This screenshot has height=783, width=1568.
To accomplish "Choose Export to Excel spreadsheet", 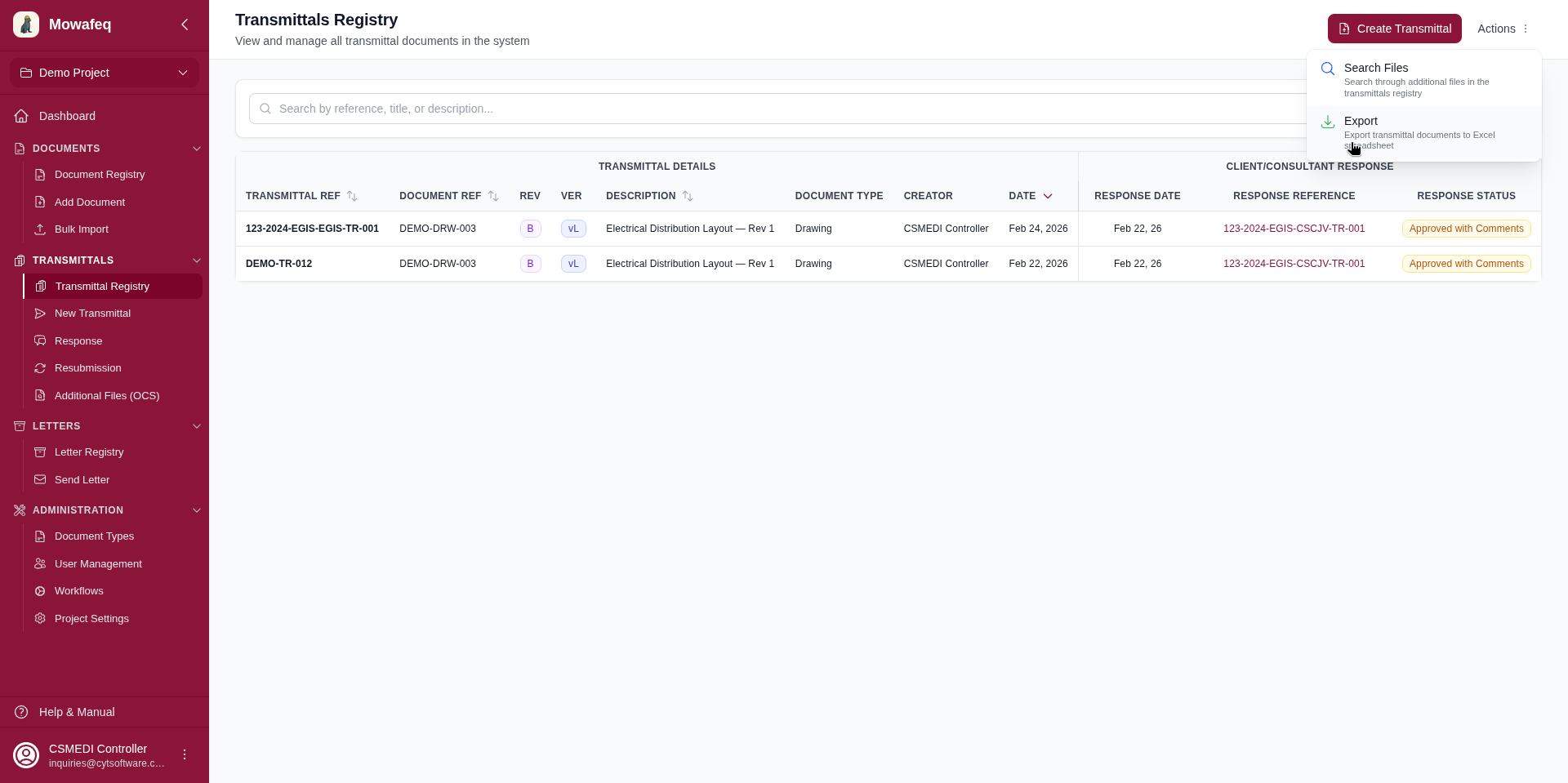I will click(1361, 121).
